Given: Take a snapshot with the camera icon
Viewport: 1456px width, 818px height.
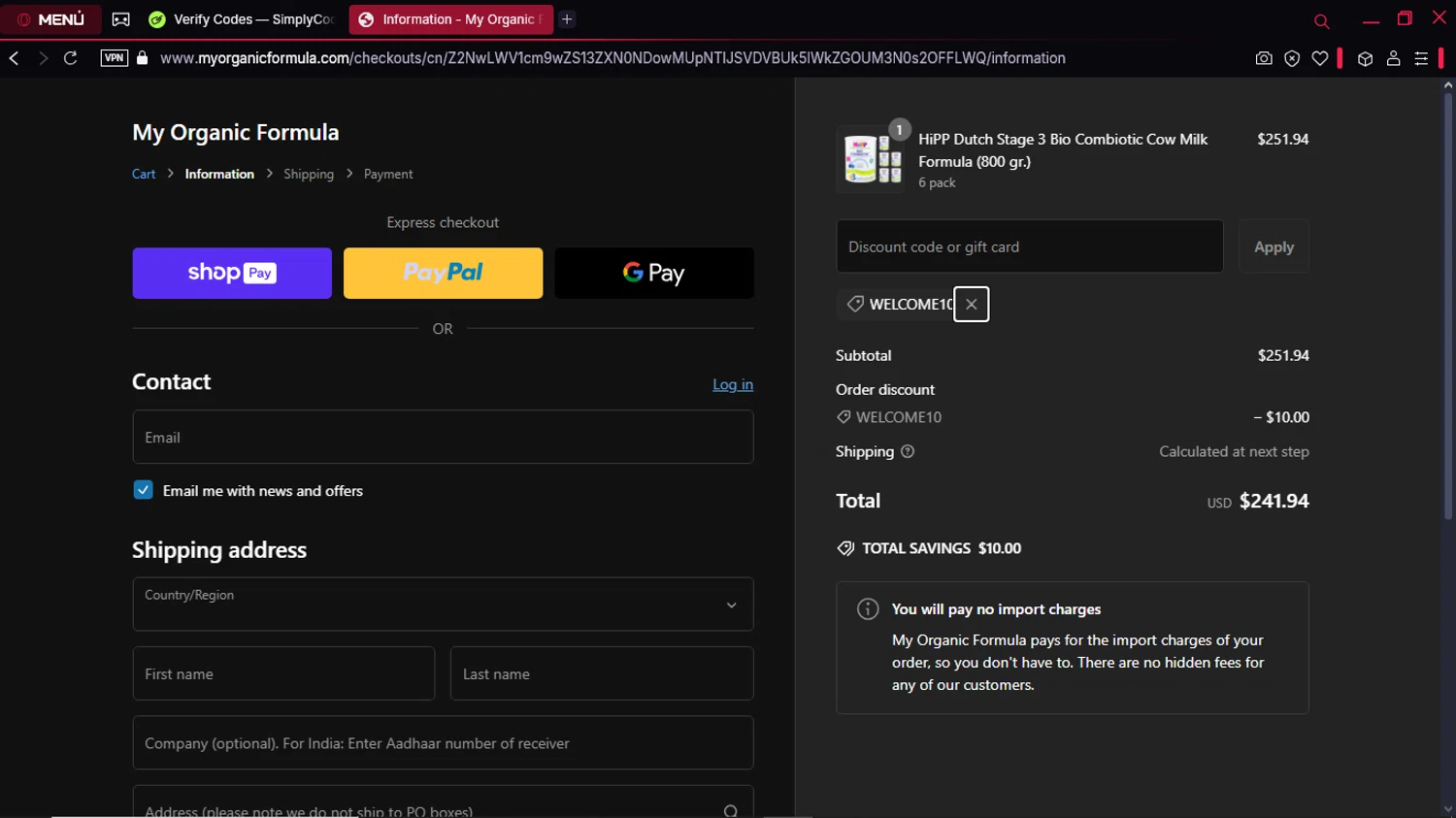Looking at the screenshot, I should [x=1264, y=58].
